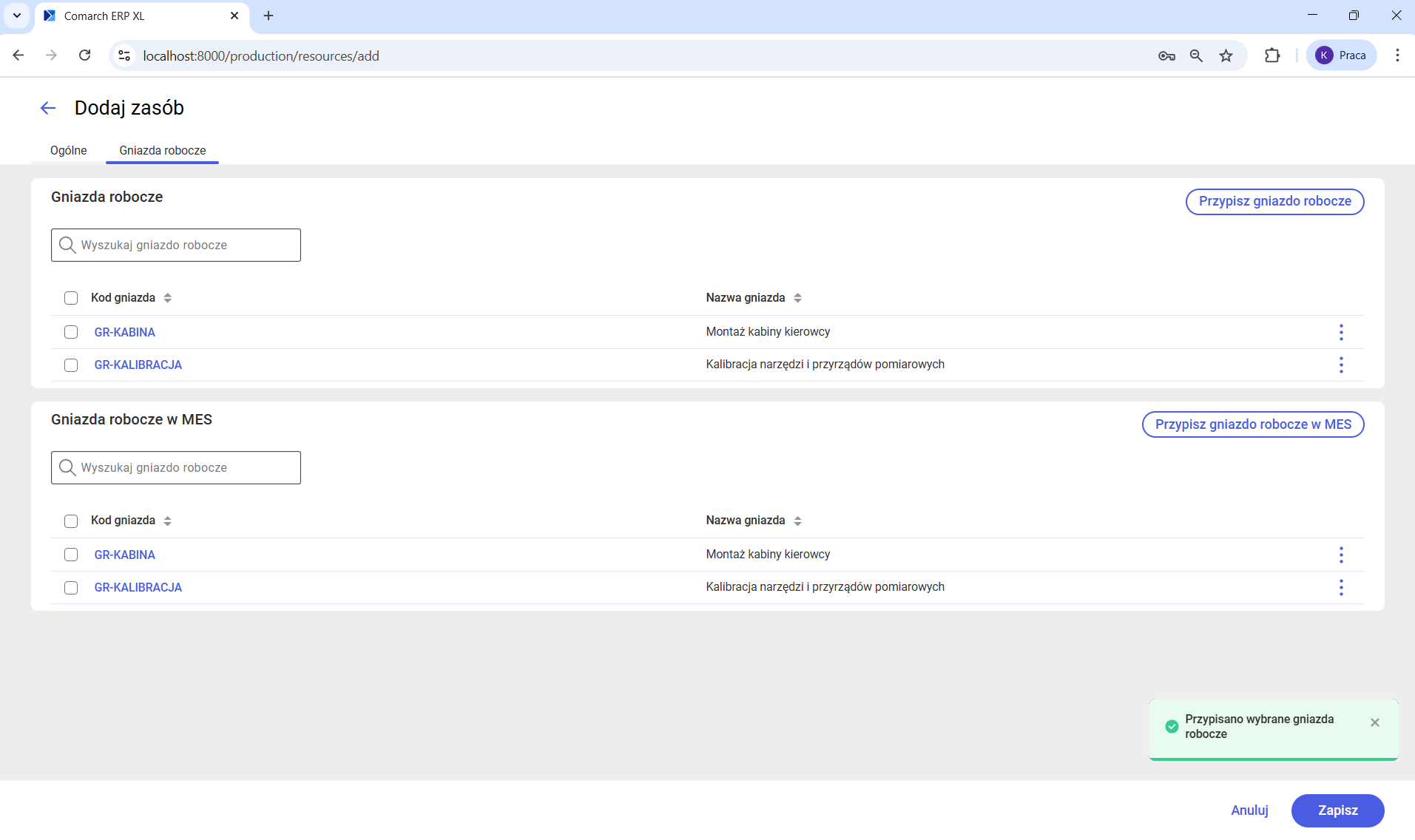Image resolution: width=1415 pixels, height=840 pixels.
Task: Click 'Montaż kabiny kierowcy' in MES table
Action: [x=768, y=554]
